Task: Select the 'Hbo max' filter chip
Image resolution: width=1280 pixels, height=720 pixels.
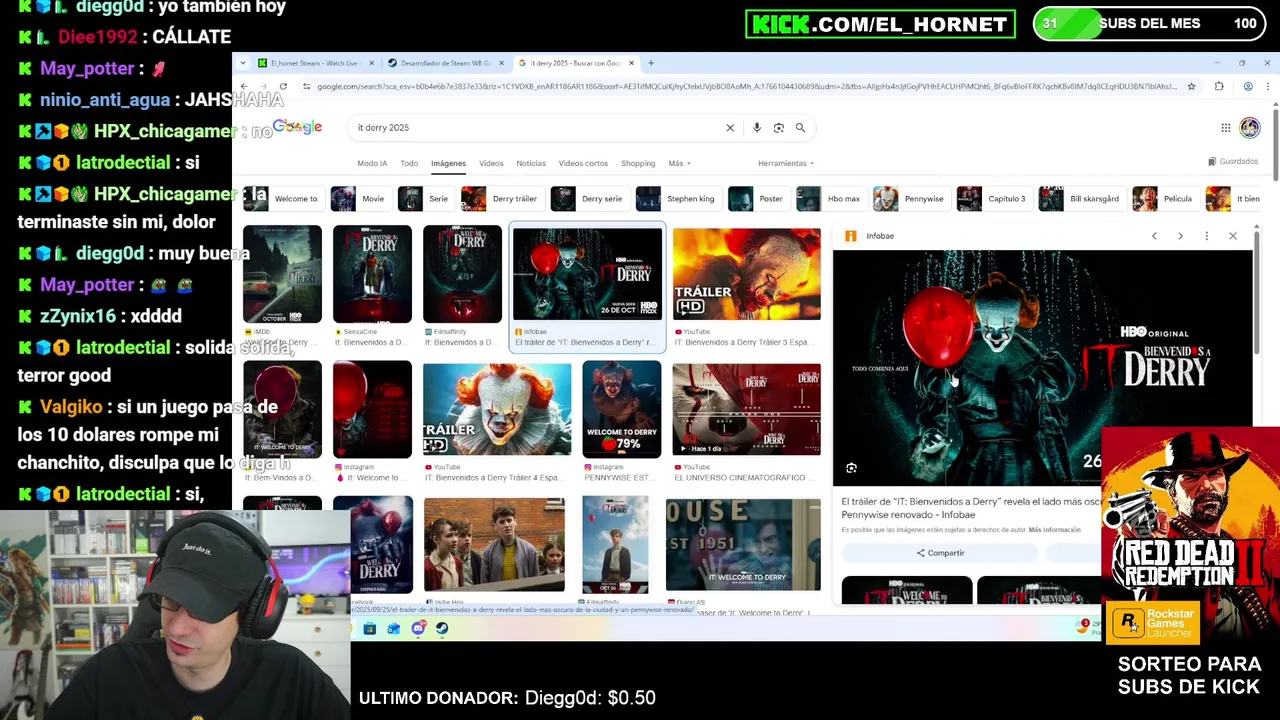Action: pos(830,198)
